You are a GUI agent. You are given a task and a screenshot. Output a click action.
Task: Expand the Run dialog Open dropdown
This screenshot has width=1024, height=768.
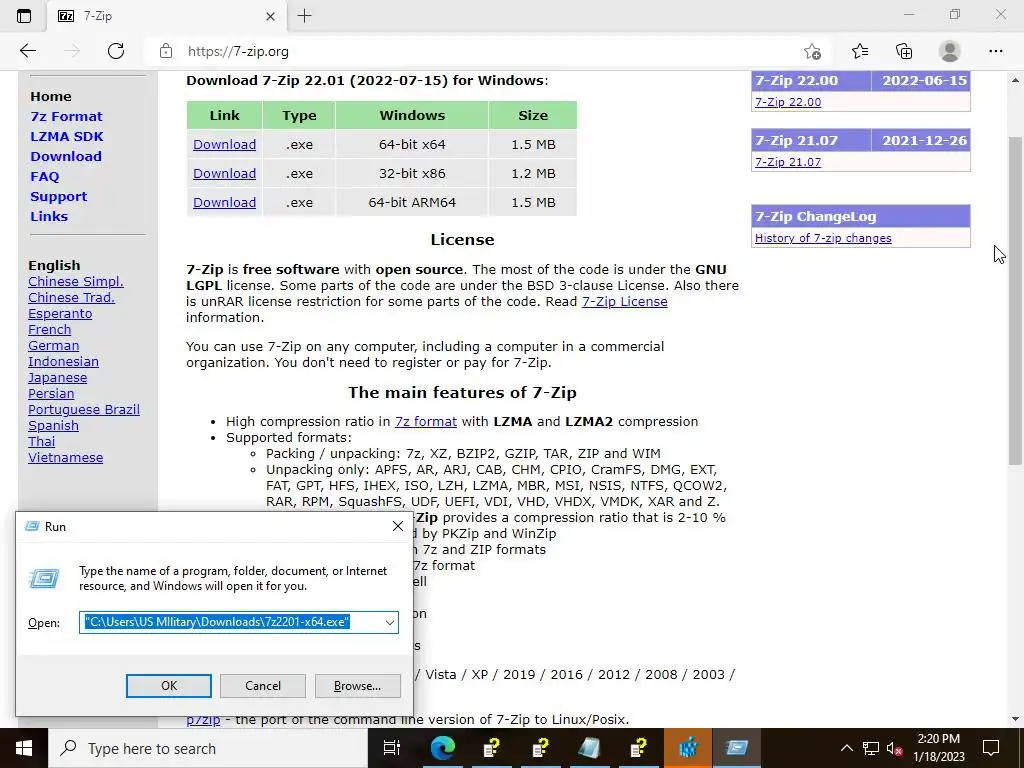(390, 622)
